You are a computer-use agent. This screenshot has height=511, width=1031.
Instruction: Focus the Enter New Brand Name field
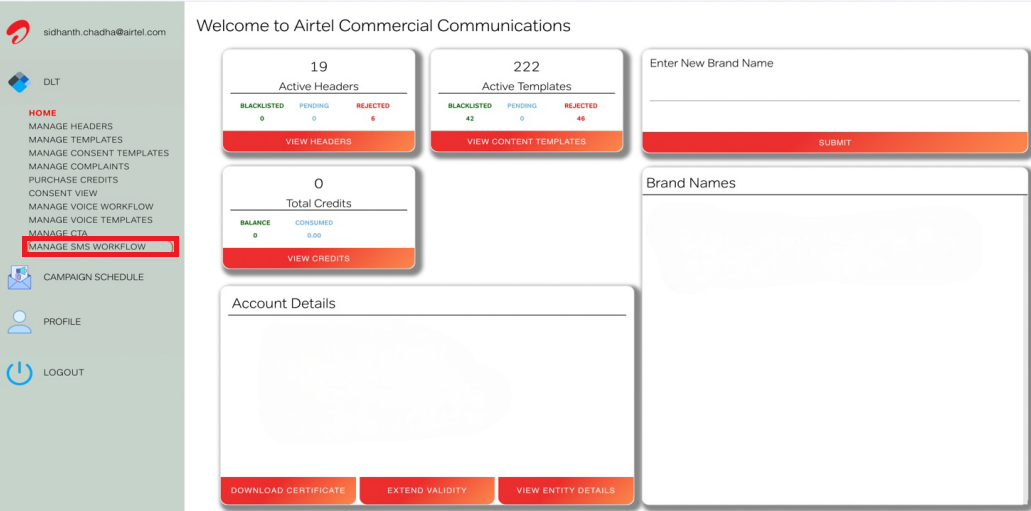tap(834, 88)
